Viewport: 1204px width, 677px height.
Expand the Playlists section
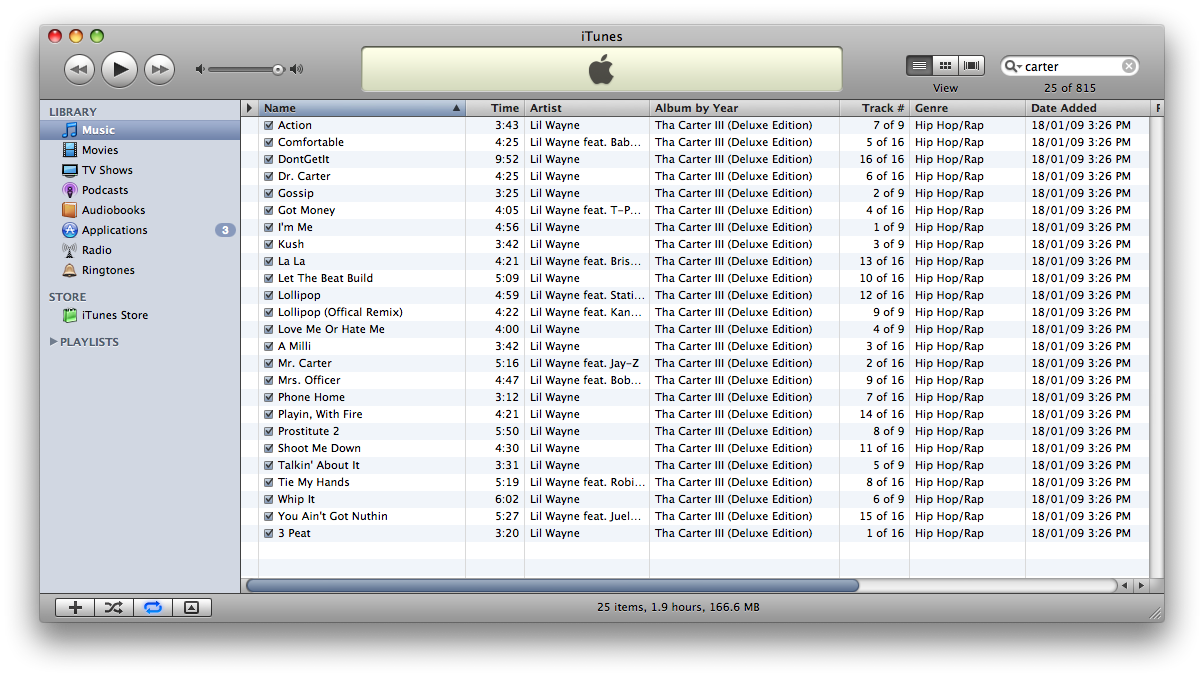[x=54, y=342]
